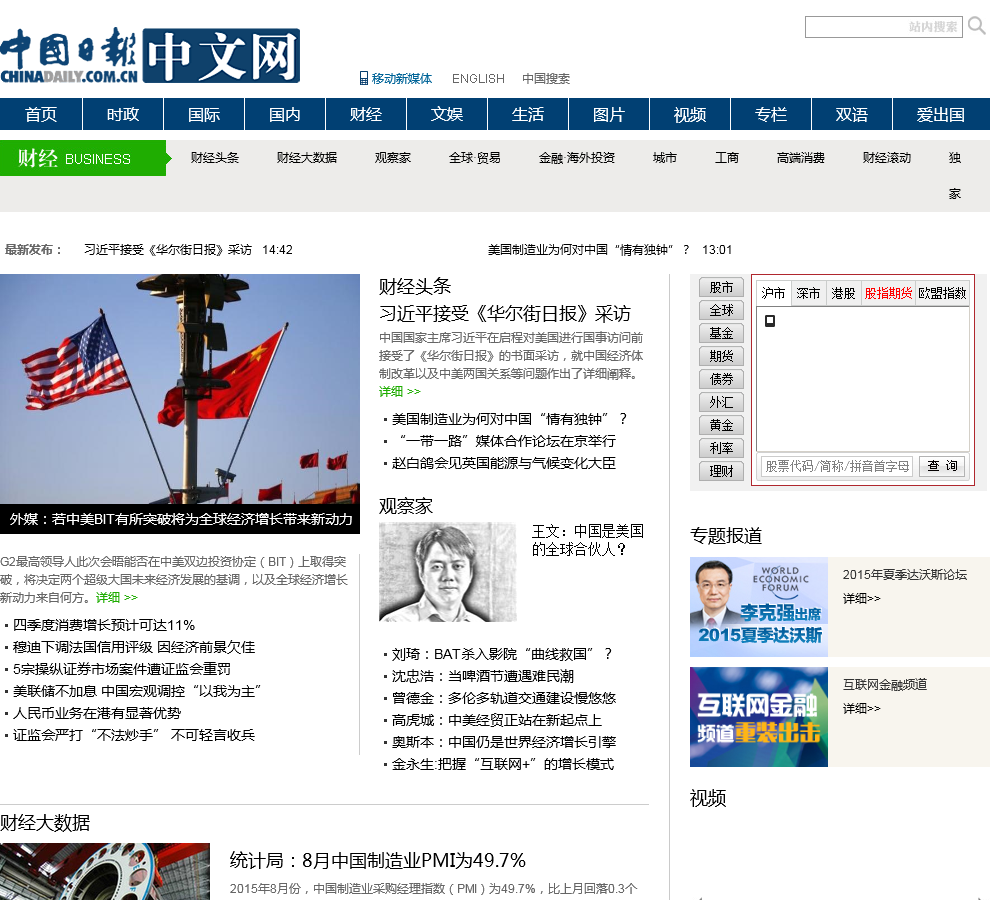Open 金融·海外投资 sub-navigation item
The height and width of the screenshot is (900, 990).
(x=576, y=157)
